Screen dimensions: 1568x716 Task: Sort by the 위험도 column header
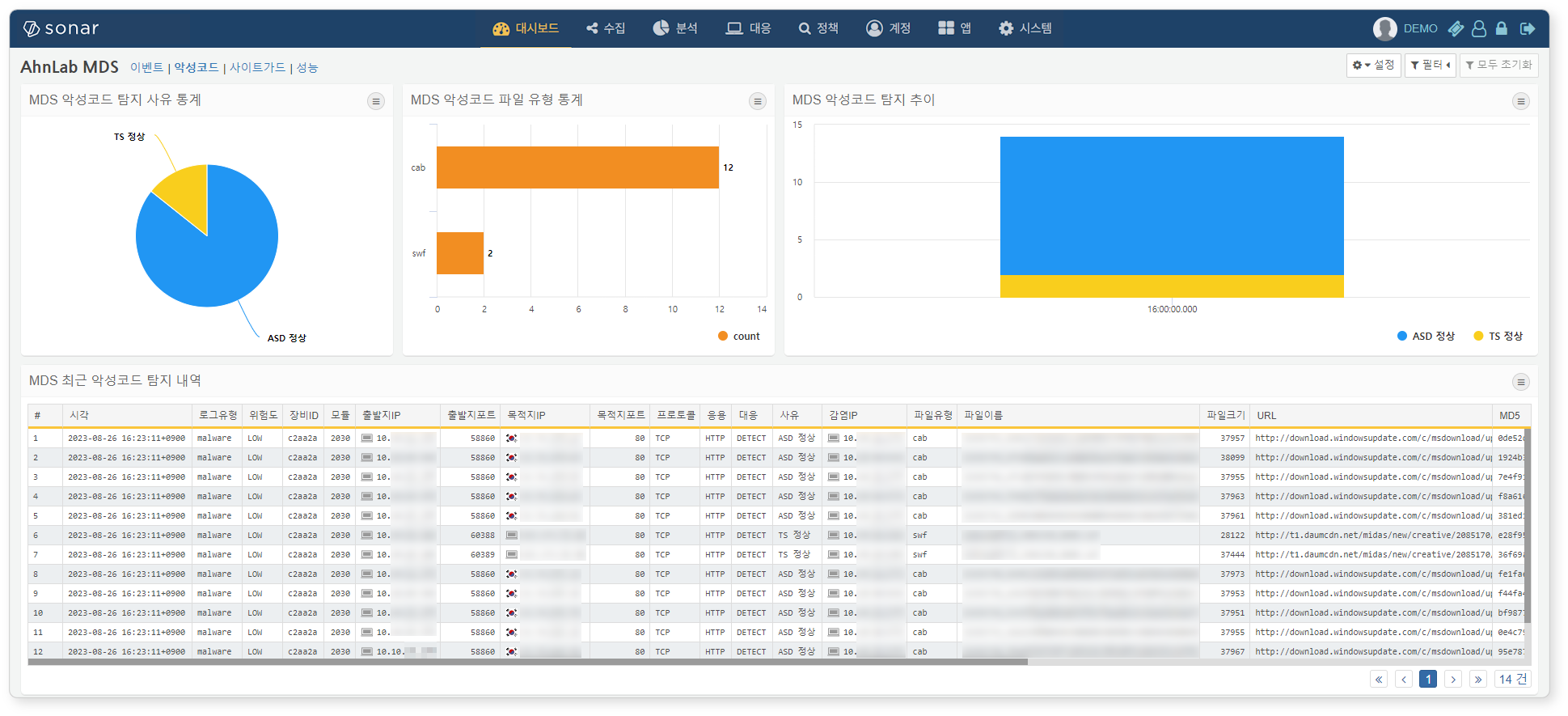pyautogui.click(x=263, y=415)
